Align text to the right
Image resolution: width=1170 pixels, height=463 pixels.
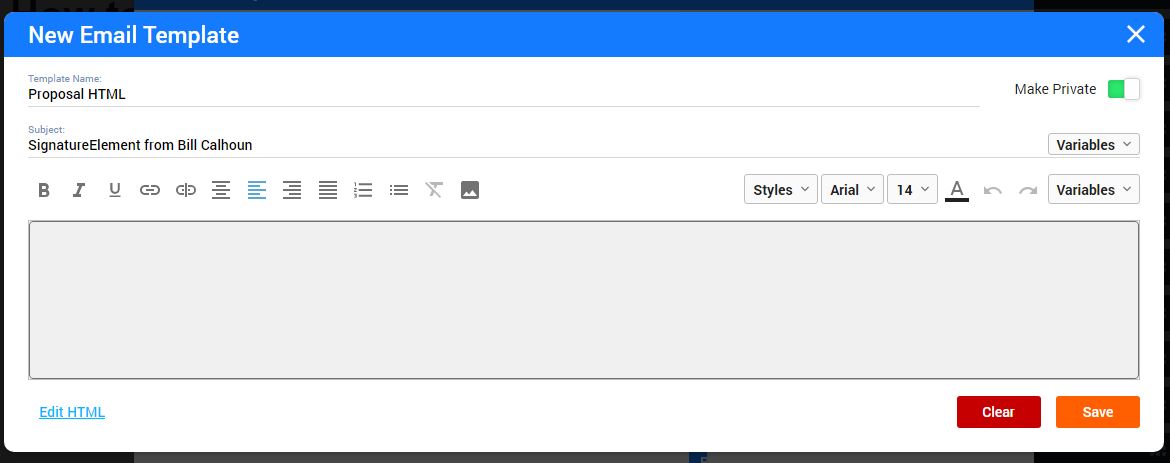pyautogui.click(x=292, y=190)
